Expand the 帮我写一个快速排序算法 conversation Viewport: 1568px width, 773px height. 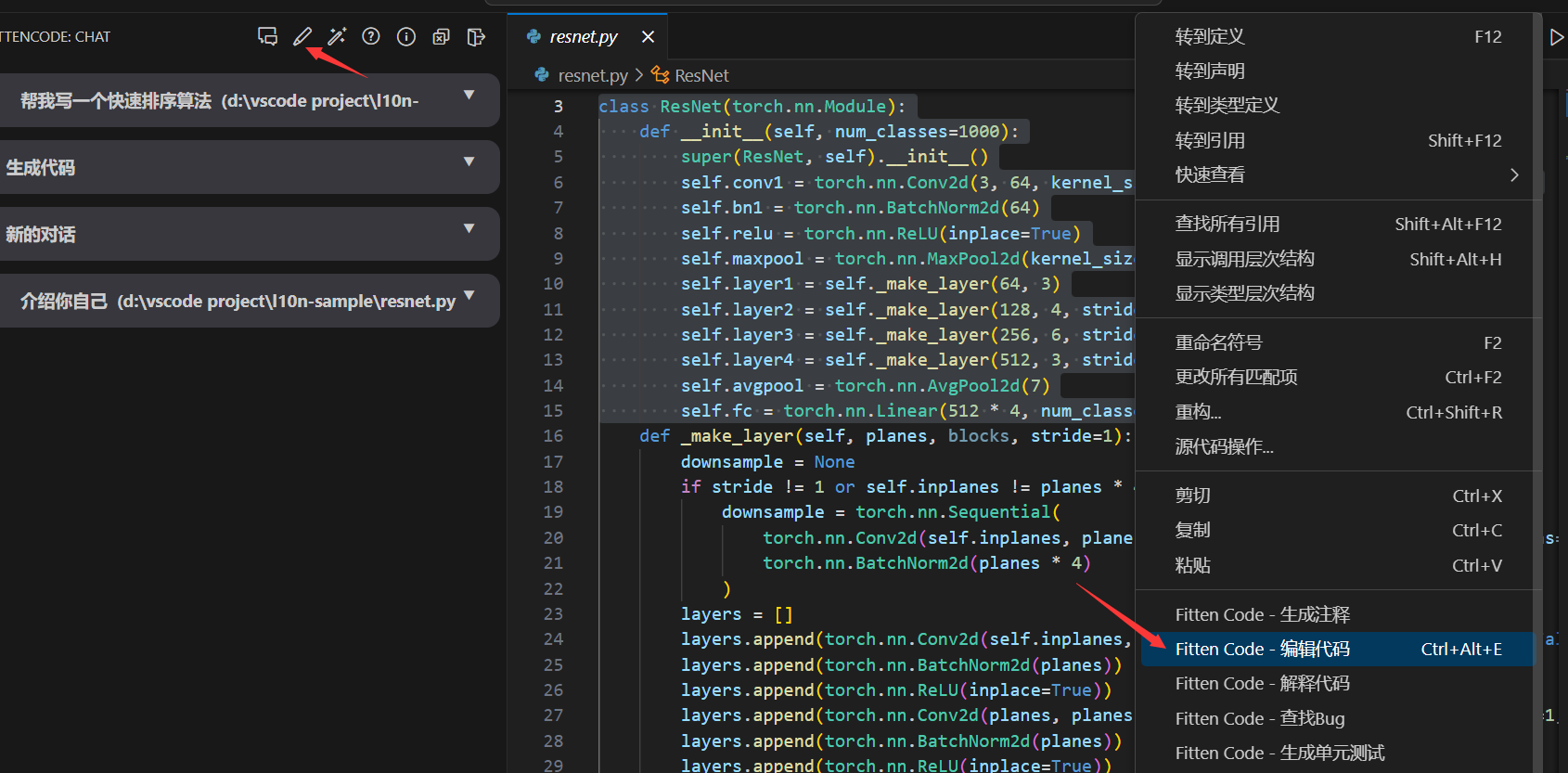[x=469, y=95]
